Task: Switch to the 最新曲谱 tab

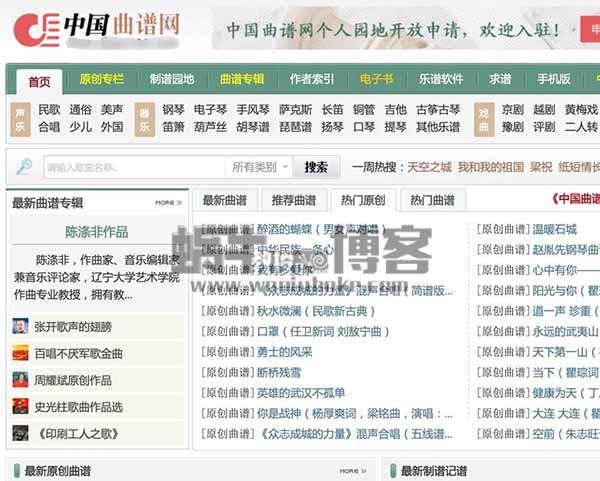Action: tap(225, 200)
